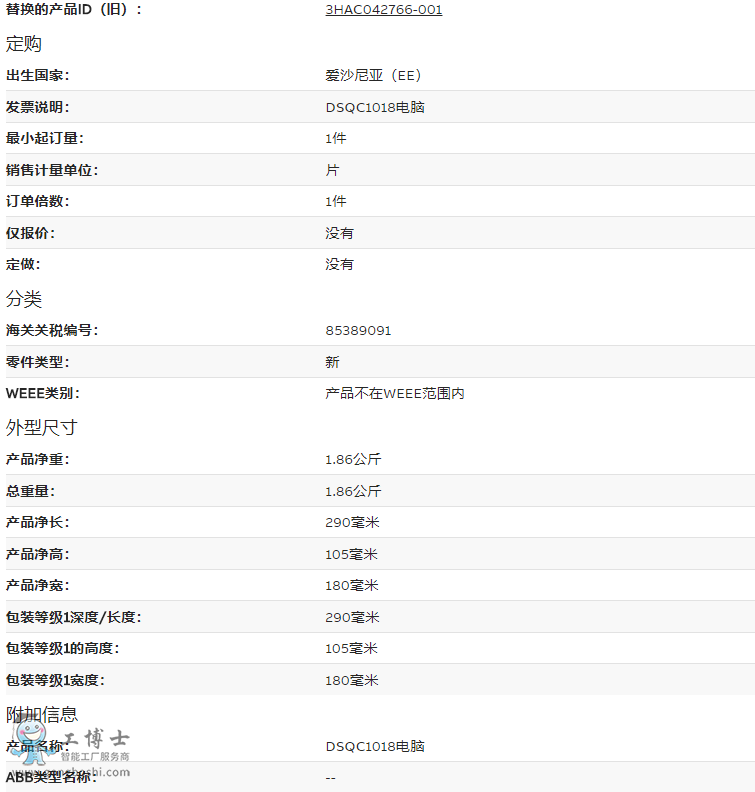Select the 零件类型 value 新
755x792 pixels.
[332, 362]
